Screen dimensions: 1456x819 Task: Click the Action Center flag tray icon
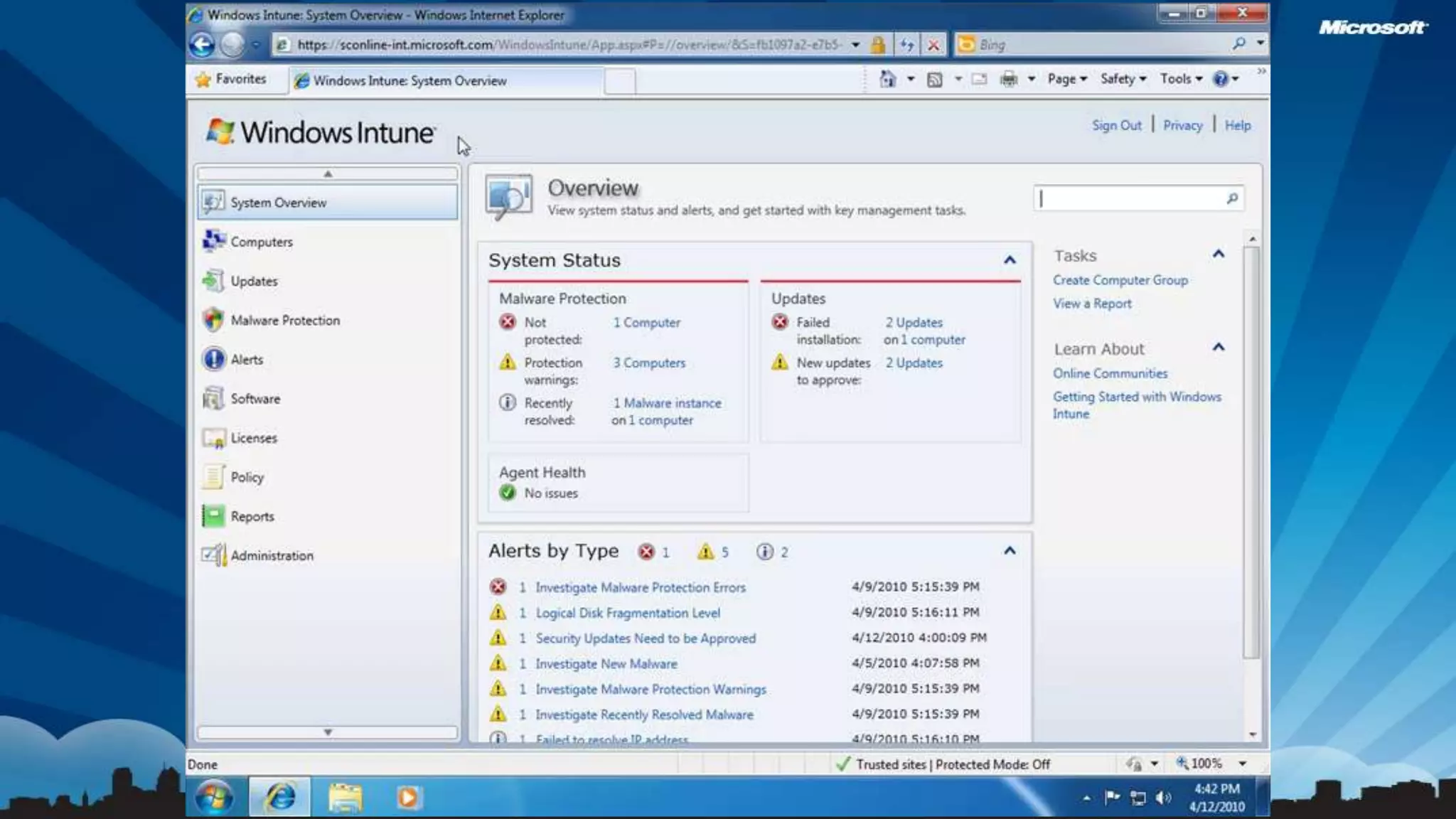coord(1113,798)
